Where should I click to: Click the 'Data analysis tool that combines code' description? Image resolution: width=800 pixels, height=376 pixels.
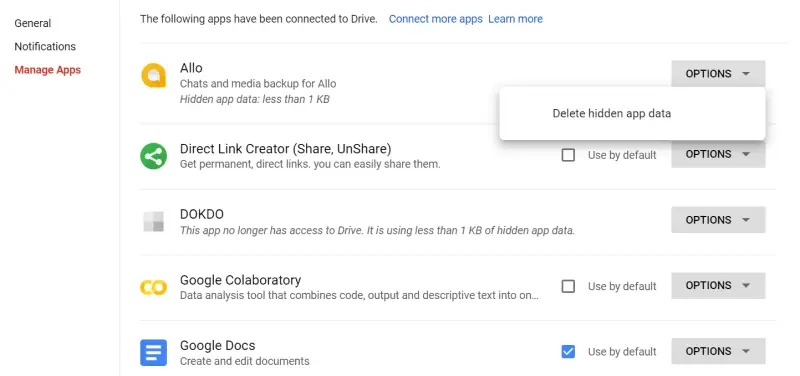[359, 296]
